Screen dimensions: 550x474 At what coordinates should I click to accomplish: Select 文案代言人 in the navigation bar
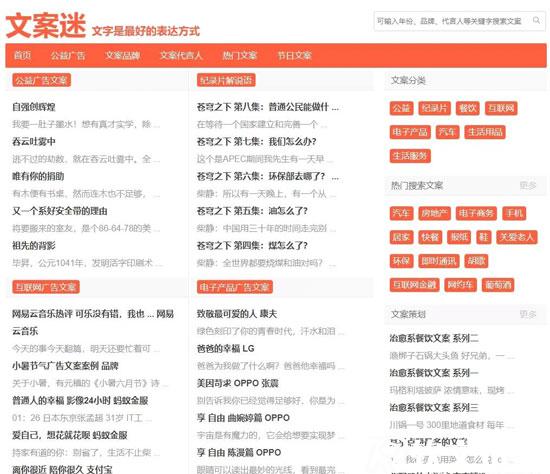coord(181,55)
